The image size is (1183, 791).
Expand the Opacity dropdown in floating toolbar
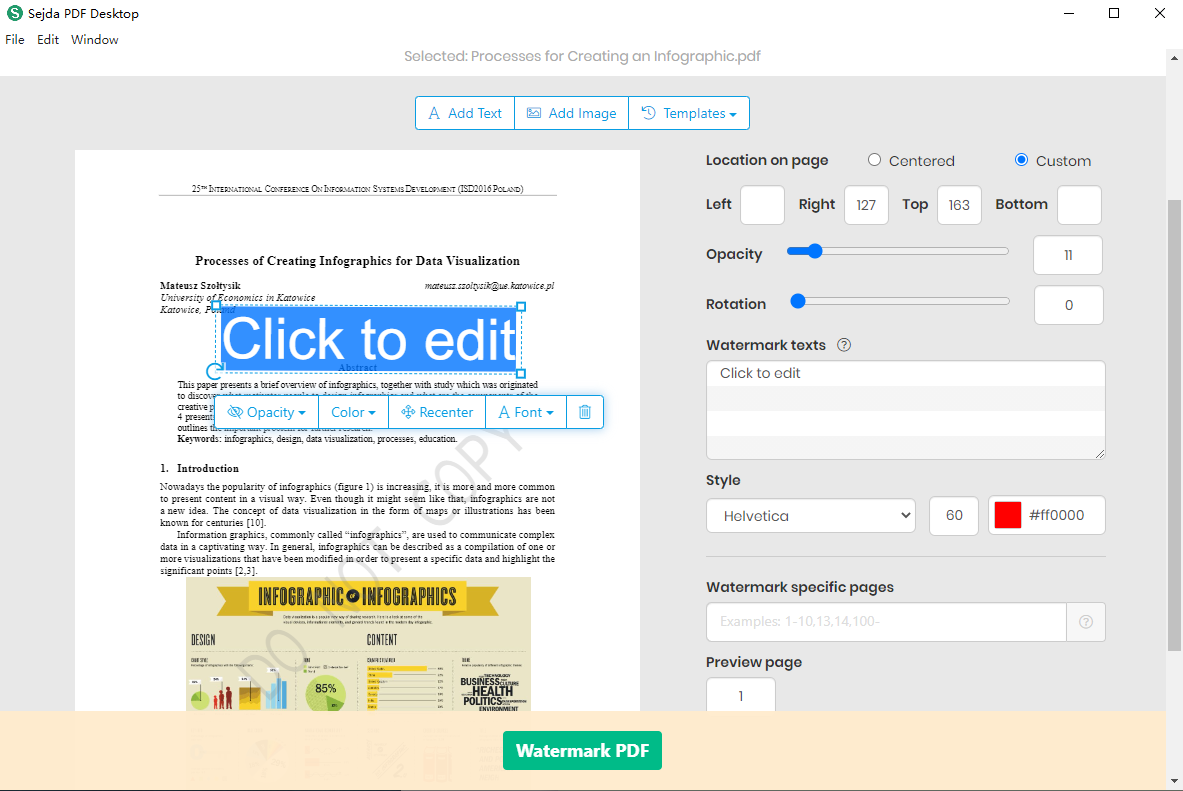click(267, 412)
